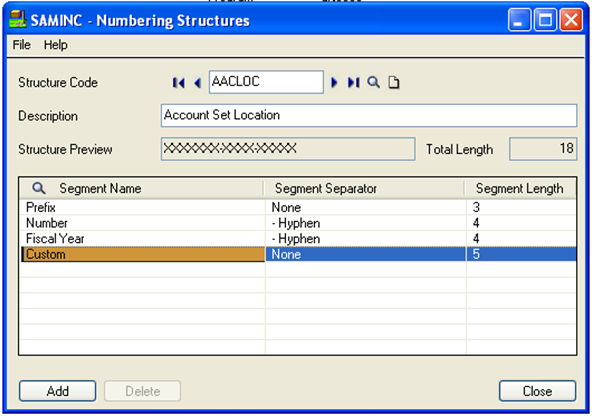This screenshot has width=592, height=416.
Task: Click the Close button
Action: [x=537, y=391]
